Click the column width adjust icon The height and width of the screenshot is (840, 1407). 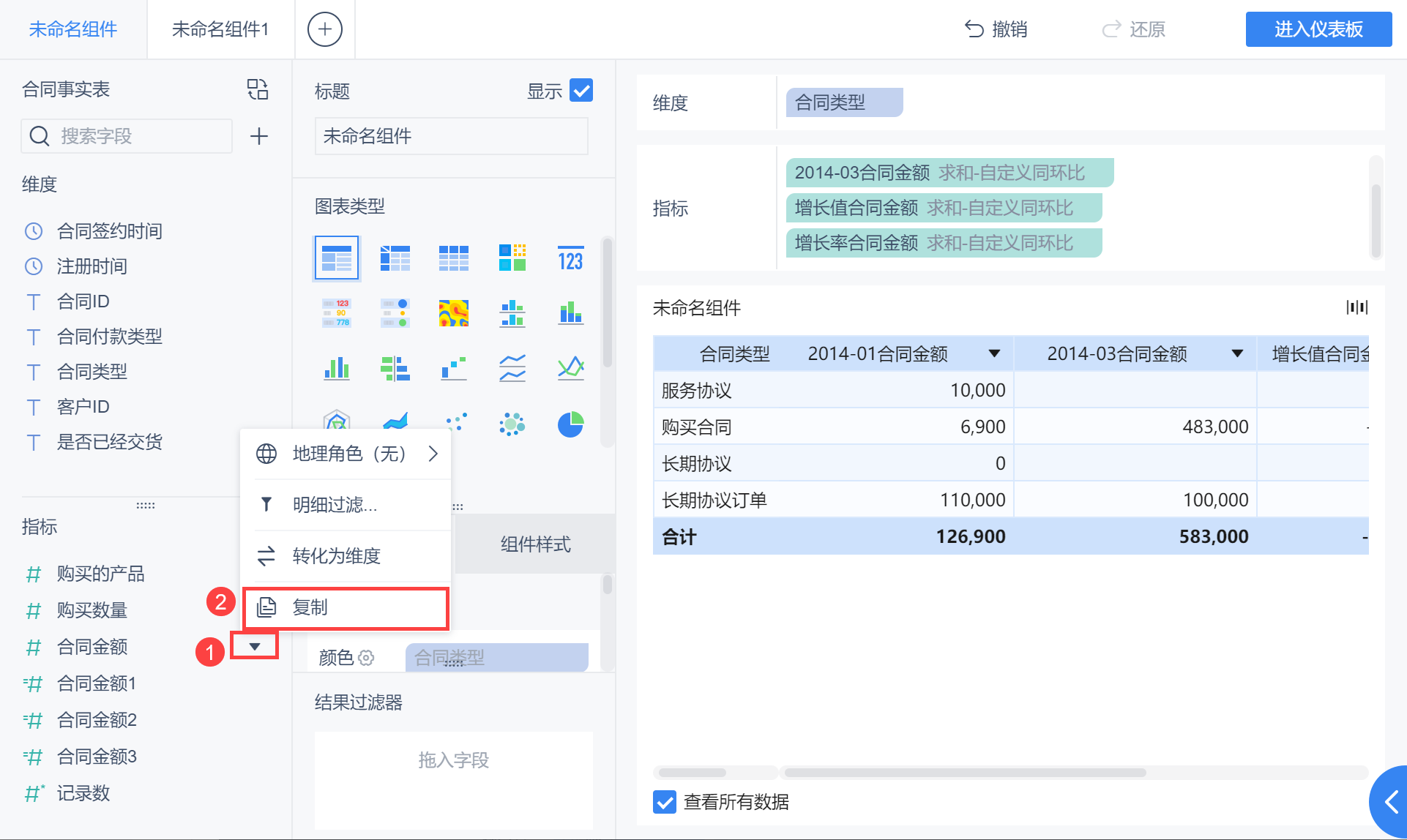(x=1356, y=307)
